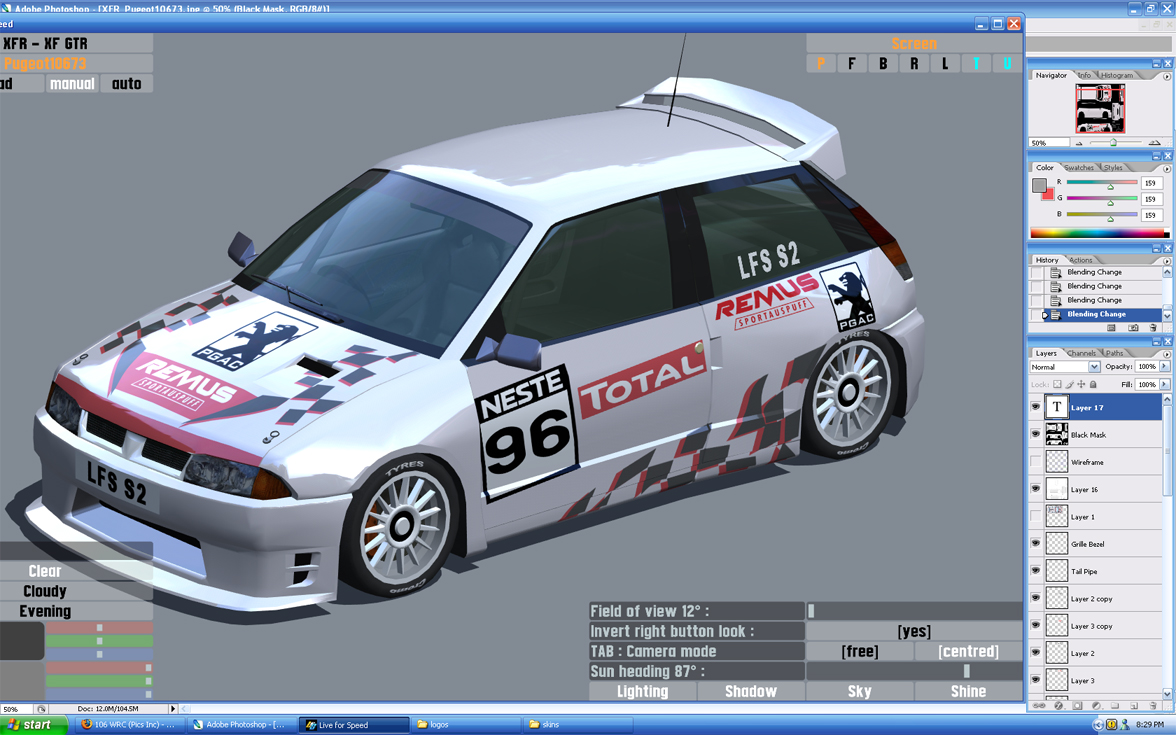Create new document from current history state
Viewport: 1176px width, 735px height.
tap(1112, 328)
